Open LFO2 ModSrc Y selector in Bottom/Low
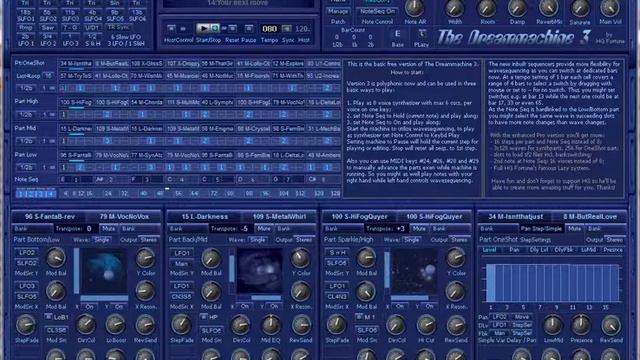Image resolution: width=640 pixels, height=360 pixels. click(x=27, y=253)
